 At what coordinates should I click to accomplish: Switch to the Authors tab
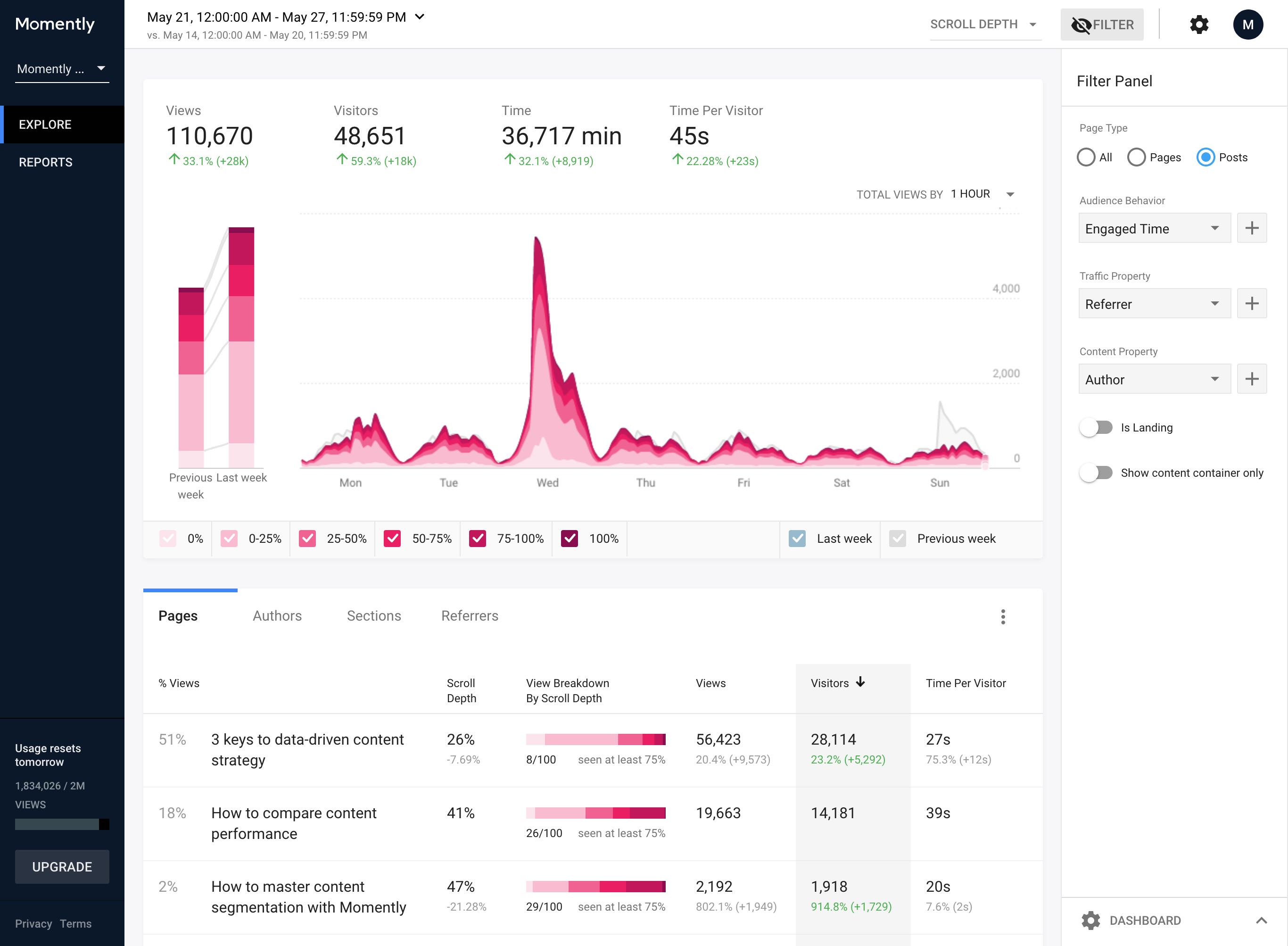point(277,615)
